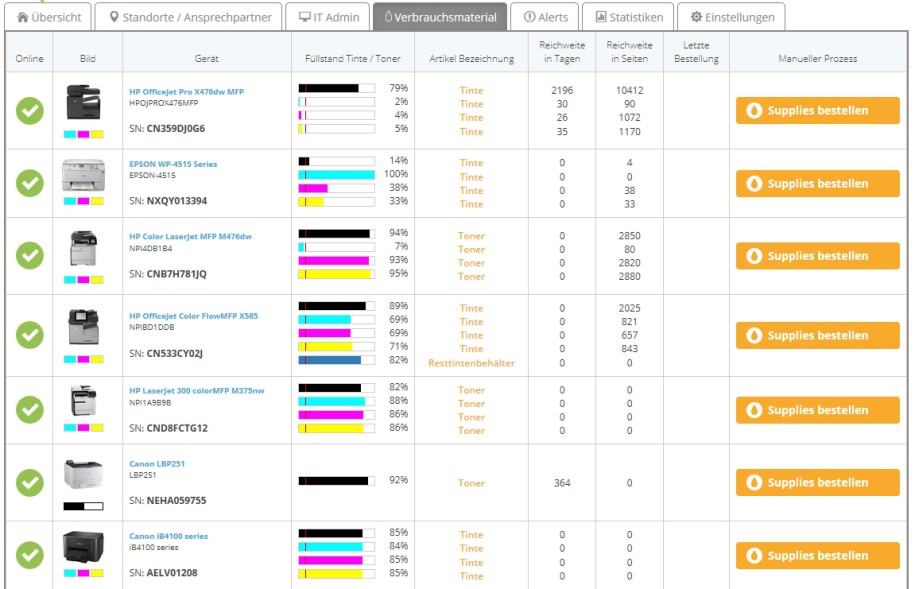Open the IT Admin tab
This screenshot has width=915, height=589.
coord(328,17)
